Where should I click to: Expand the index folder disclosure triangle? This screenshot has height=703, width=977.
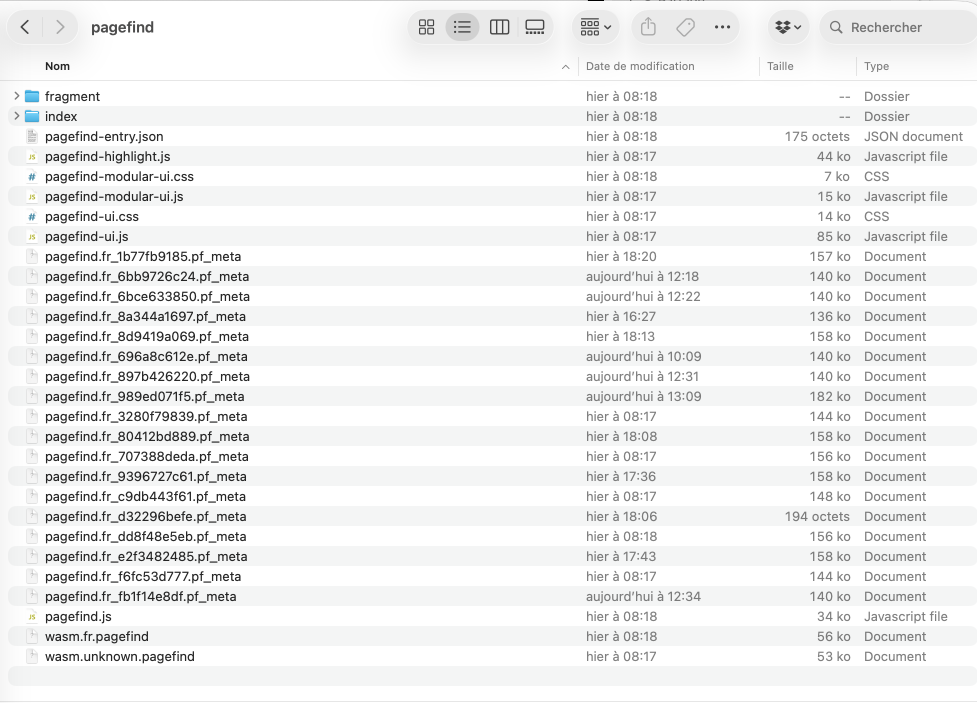click(16, 116)
